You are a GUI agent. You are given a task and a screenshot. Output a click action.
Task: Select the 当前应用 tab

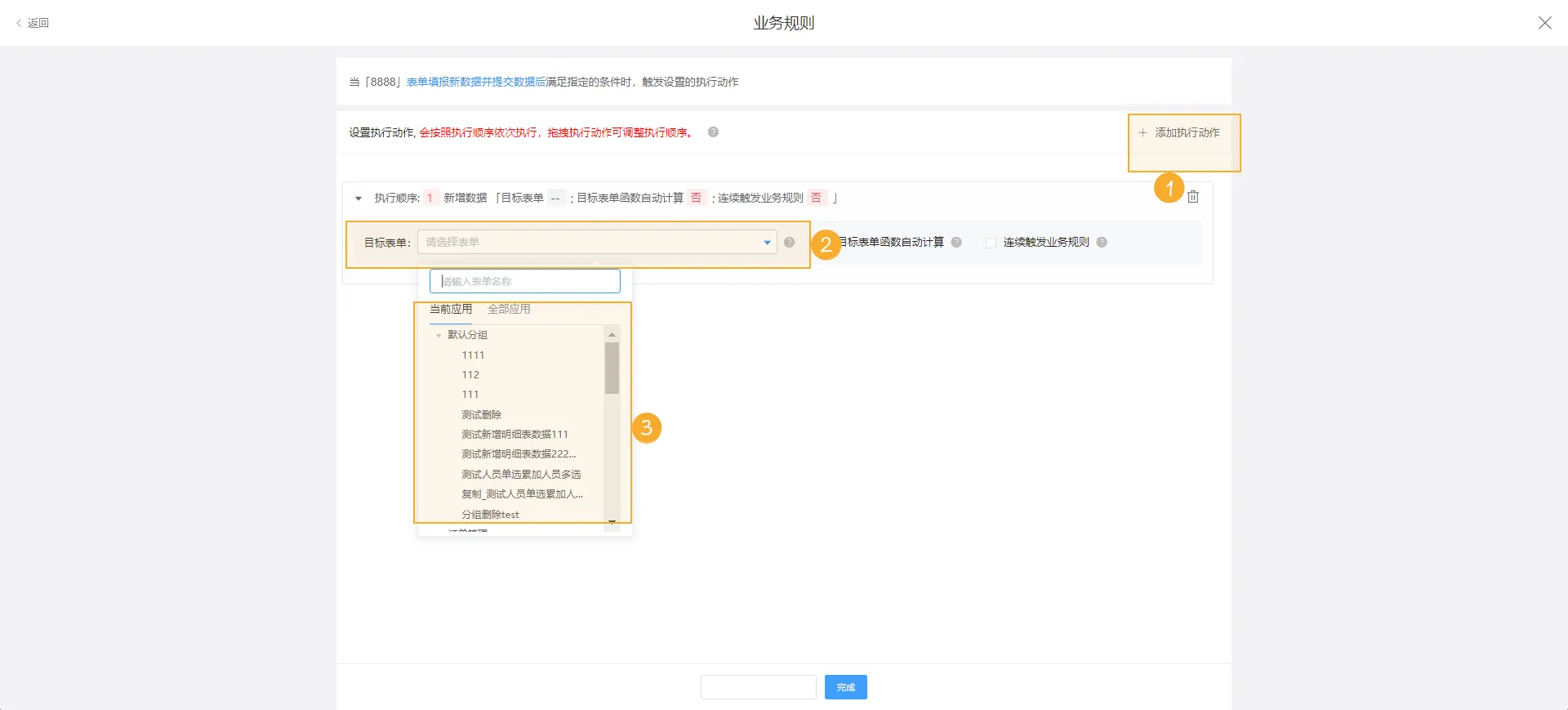point(451,309)
